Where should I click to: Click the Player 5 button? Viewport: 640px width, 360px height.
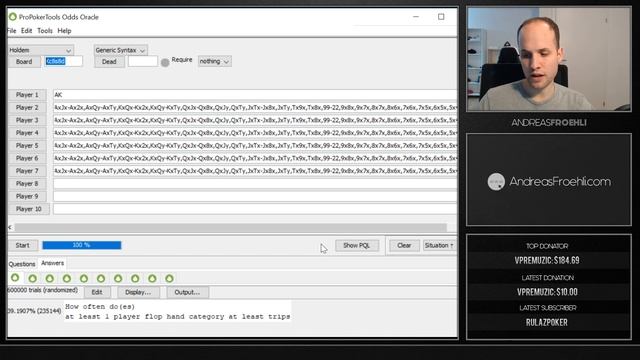coord(27,145)
